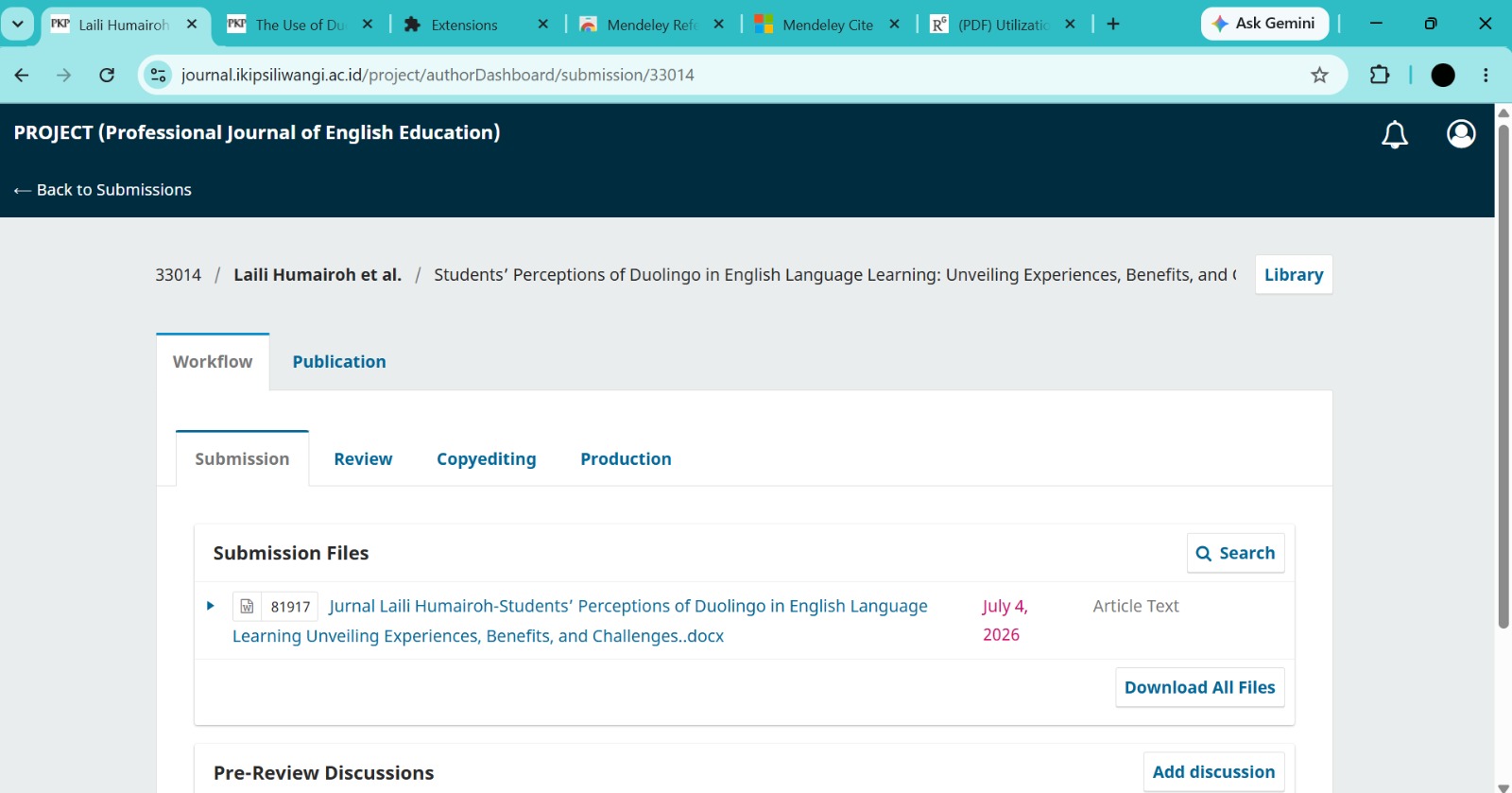Image resolution: width=1512 pixels, height=793 pixels.
Task: Click the docx file type icon for 81917
Action: click(x=247, y=607)
